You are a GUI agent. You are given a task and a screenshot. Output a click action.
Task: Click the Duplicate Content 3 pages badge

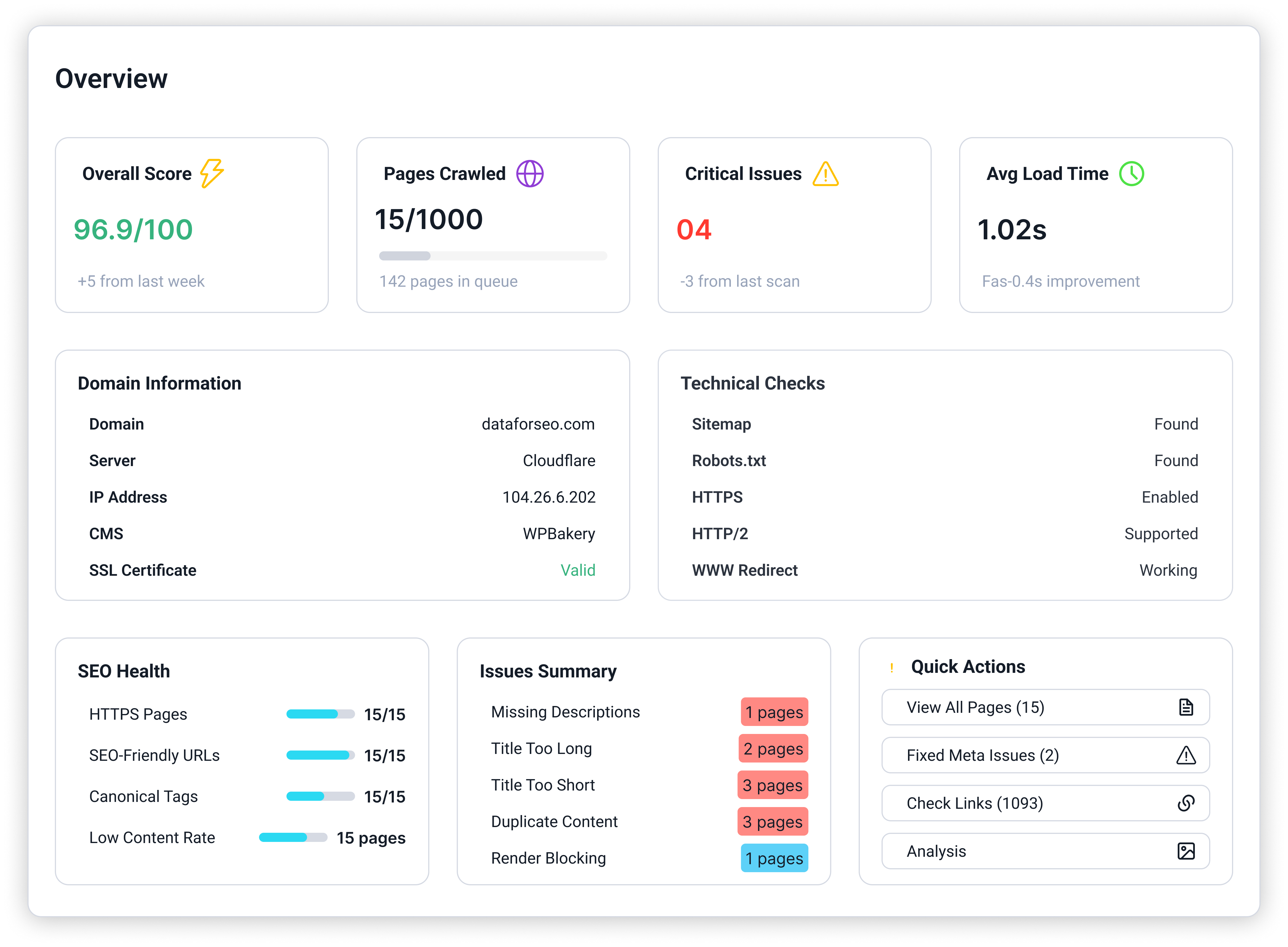(x=773, y=821)
